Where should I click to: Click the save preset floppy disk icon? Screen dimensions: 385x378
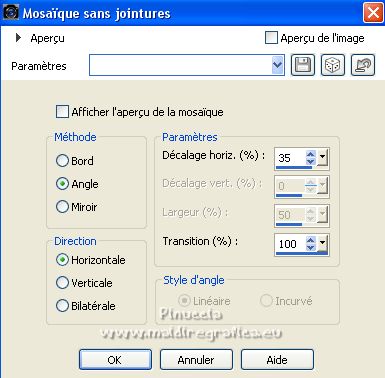[x=303, y=65]
